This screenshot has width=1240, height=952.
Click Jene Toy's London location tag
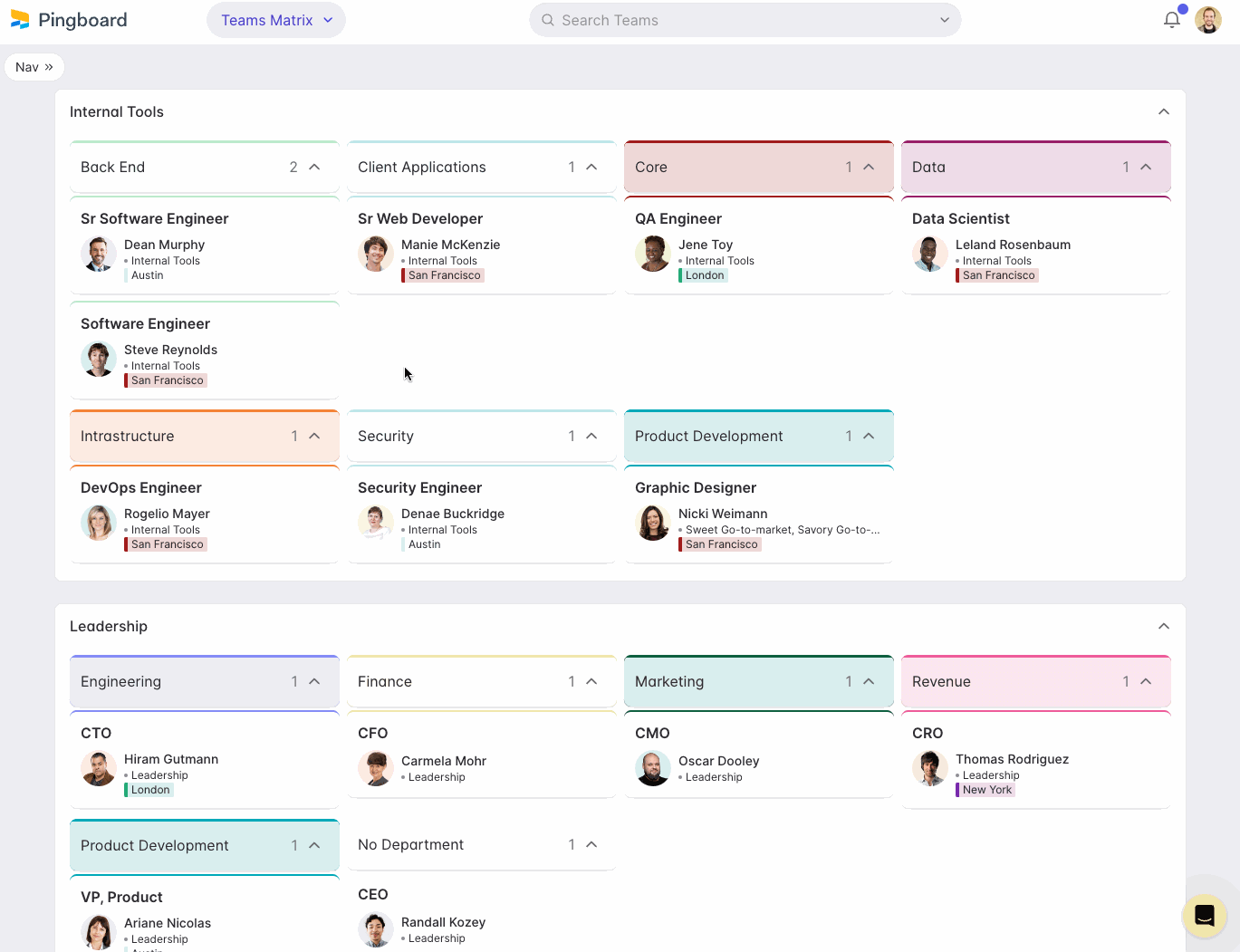pyautogui.click(x=704, y=275)
